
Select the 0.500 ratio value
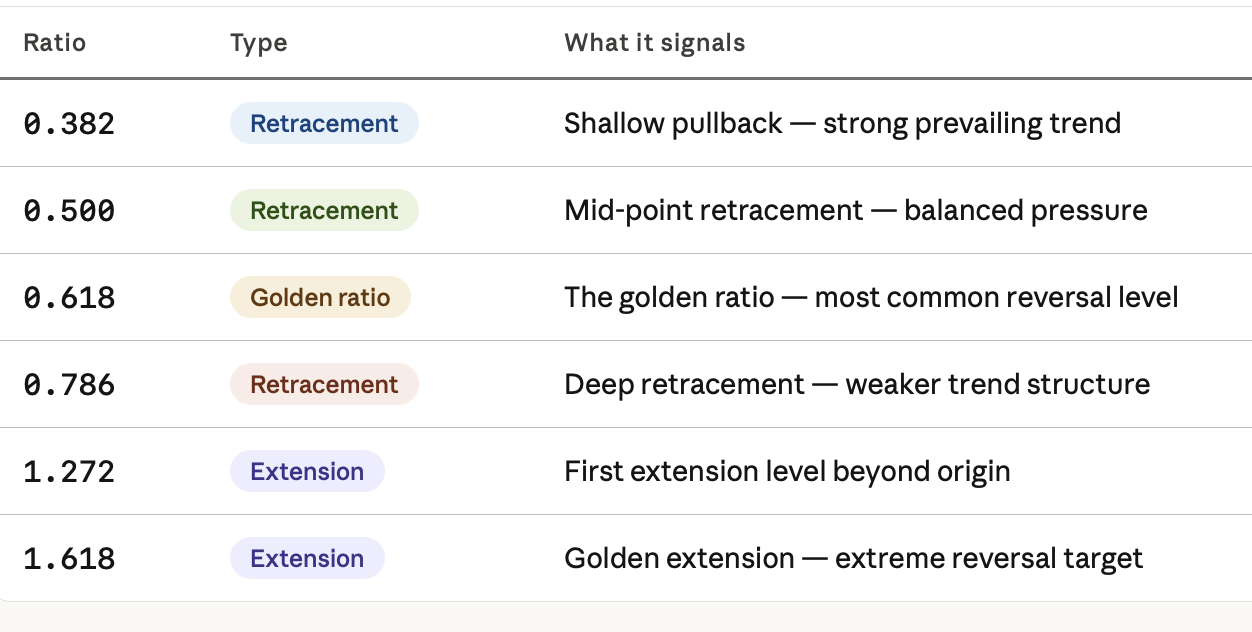(x=69, y=211)
